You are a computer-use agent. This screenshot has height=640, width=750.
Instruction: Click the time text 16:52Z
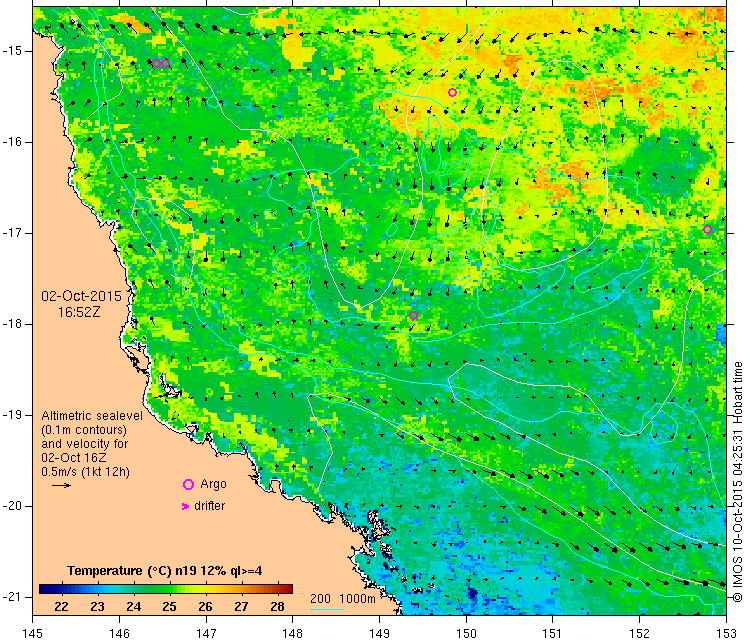(79, 312)
